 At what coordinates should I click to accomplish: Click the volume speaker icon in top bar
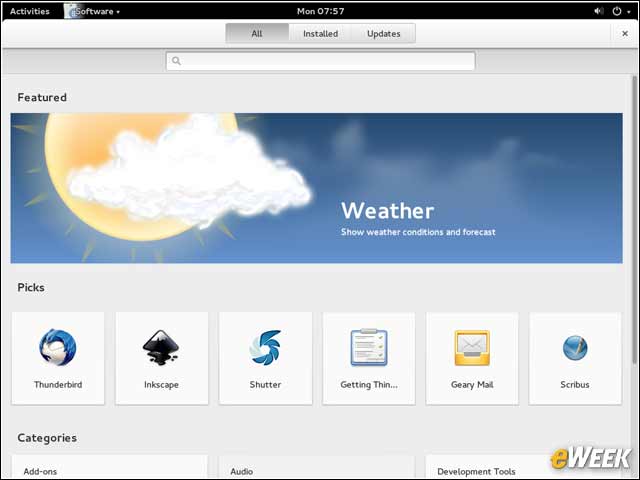598,11
